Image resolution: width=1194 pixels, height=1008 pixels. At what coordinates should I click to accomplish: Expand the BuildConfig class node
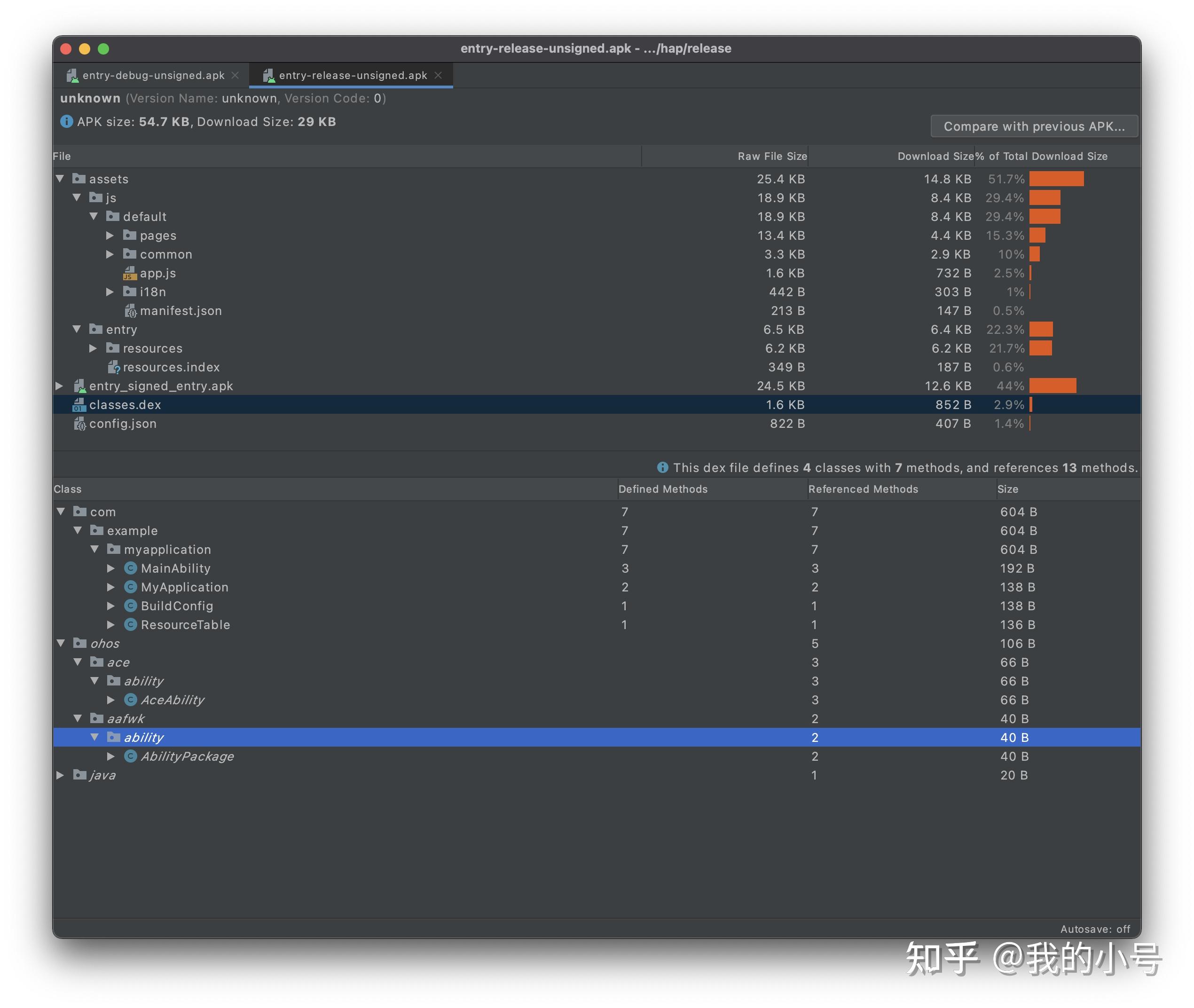111,606
